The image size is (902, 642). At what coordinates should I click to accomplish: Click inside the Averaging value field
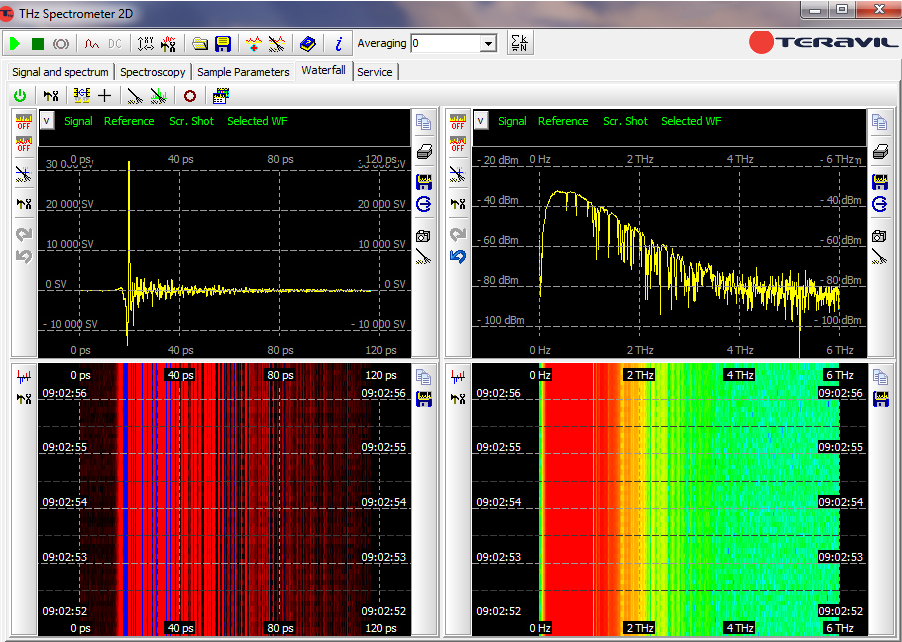(445, 44)
